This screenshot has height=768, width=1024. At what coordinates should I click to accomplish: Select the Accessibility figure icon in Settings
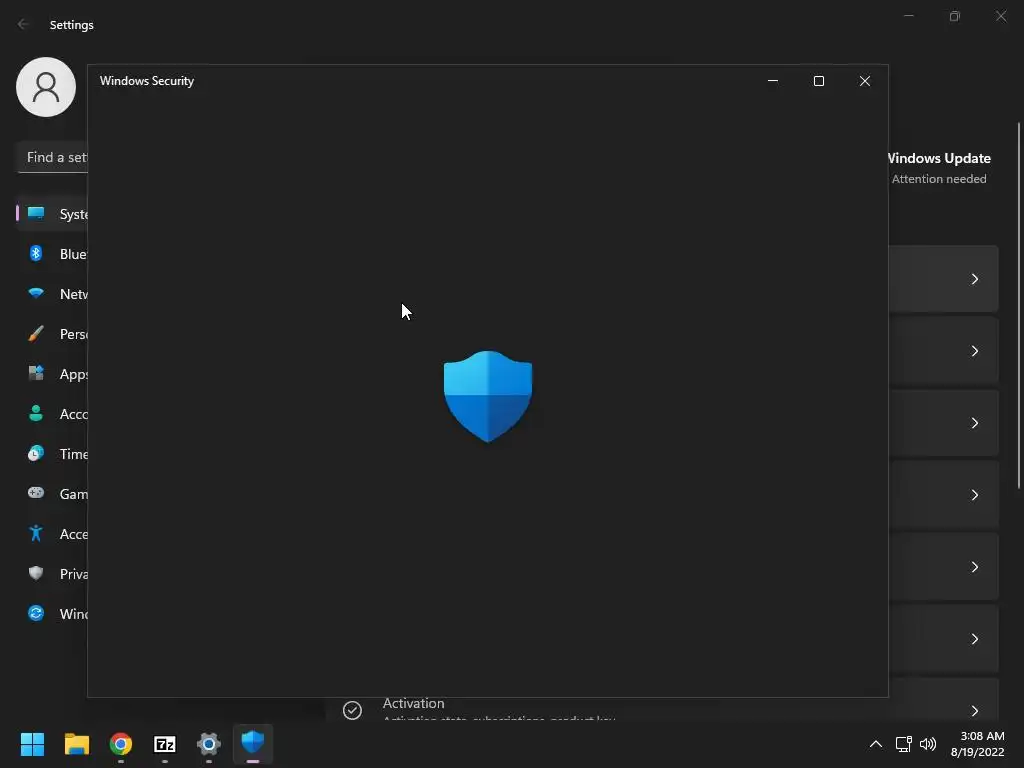click(x=36, y=534)
